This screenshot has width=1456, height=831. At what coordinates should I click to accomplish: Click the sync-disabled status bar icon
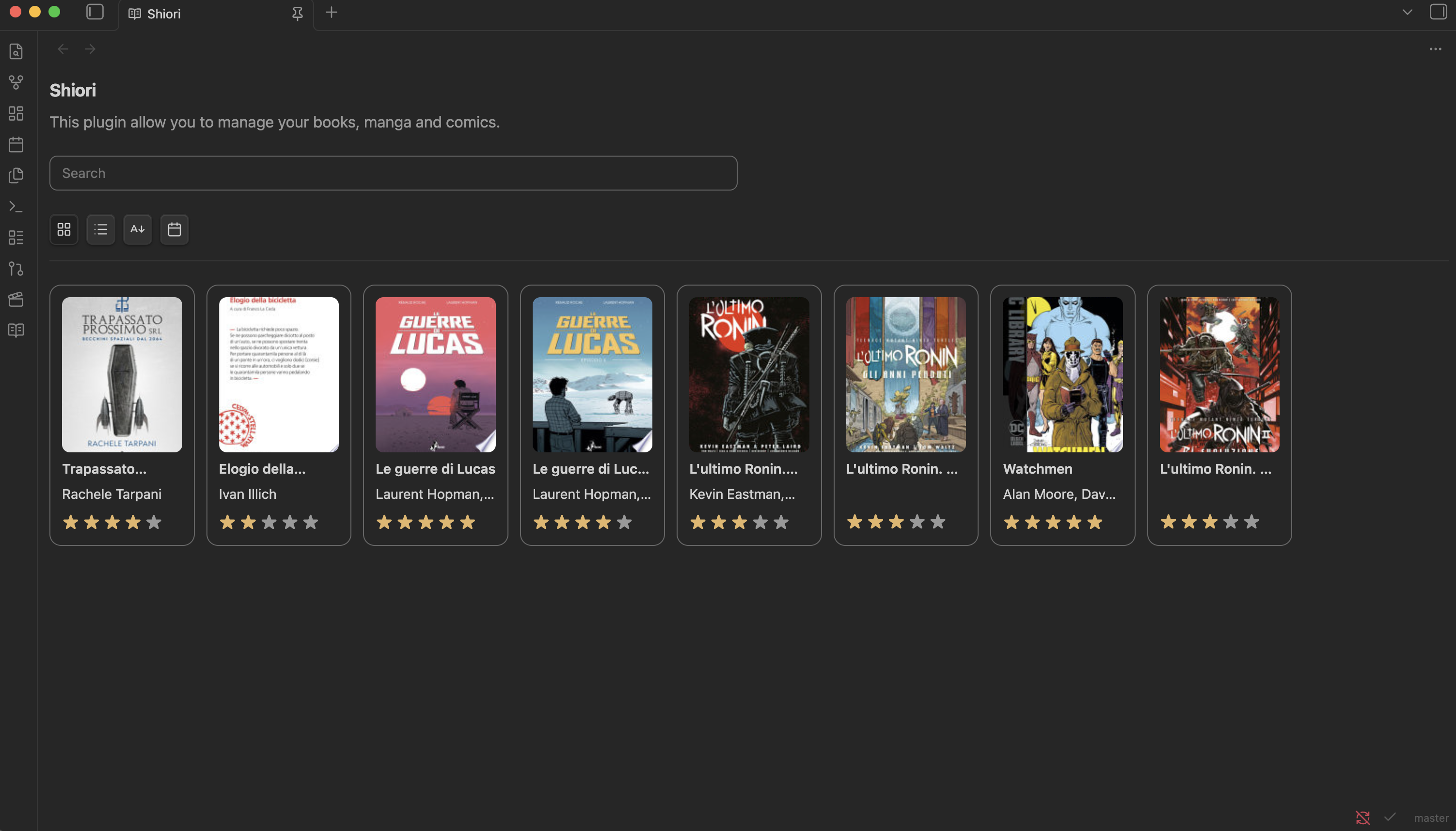(x=1362, y=818)
